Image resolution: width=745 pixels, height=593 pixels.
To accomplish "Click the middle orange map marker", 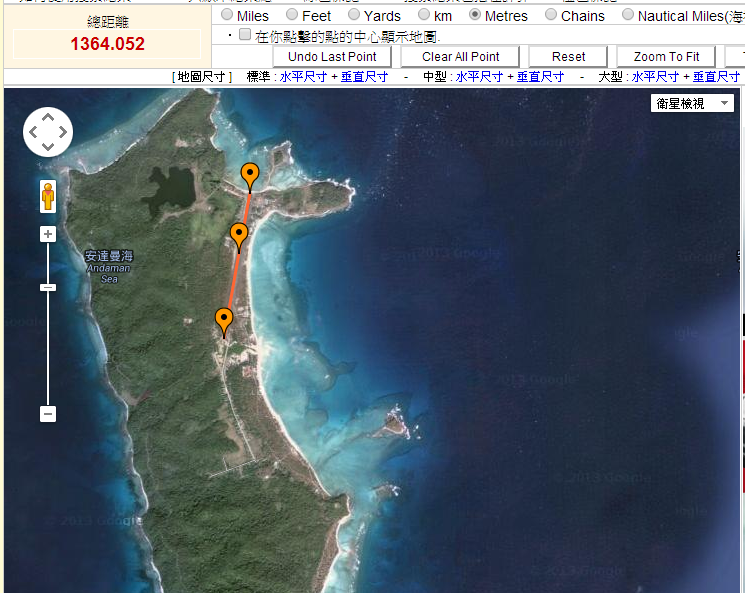I will (x=239, y=235).
